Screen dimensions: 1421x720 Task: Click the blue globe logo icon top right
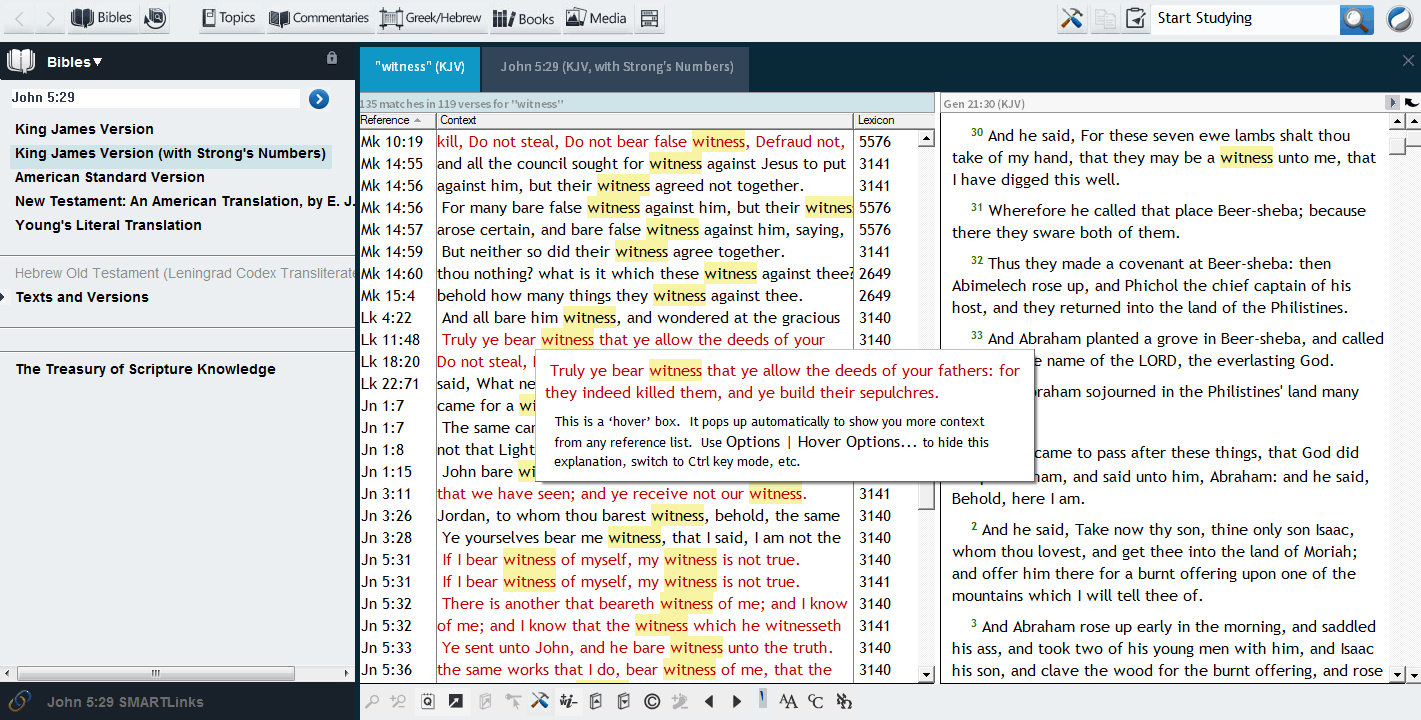click(1398, 19)
